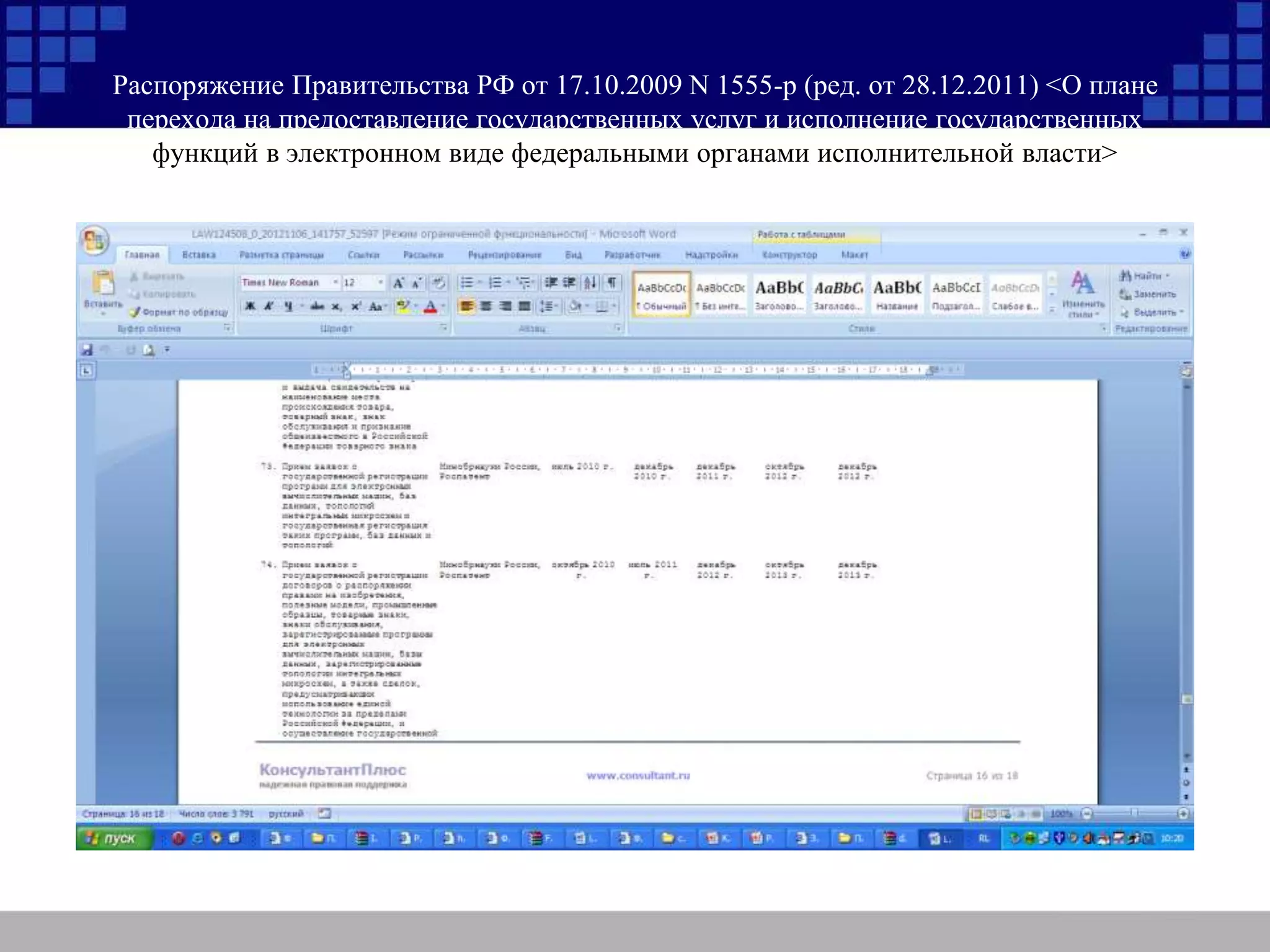This screenshot has width=1270, height=952.
Task: Open the Paragraph (Абзац) dialog launcher
Action: [618, 328]
